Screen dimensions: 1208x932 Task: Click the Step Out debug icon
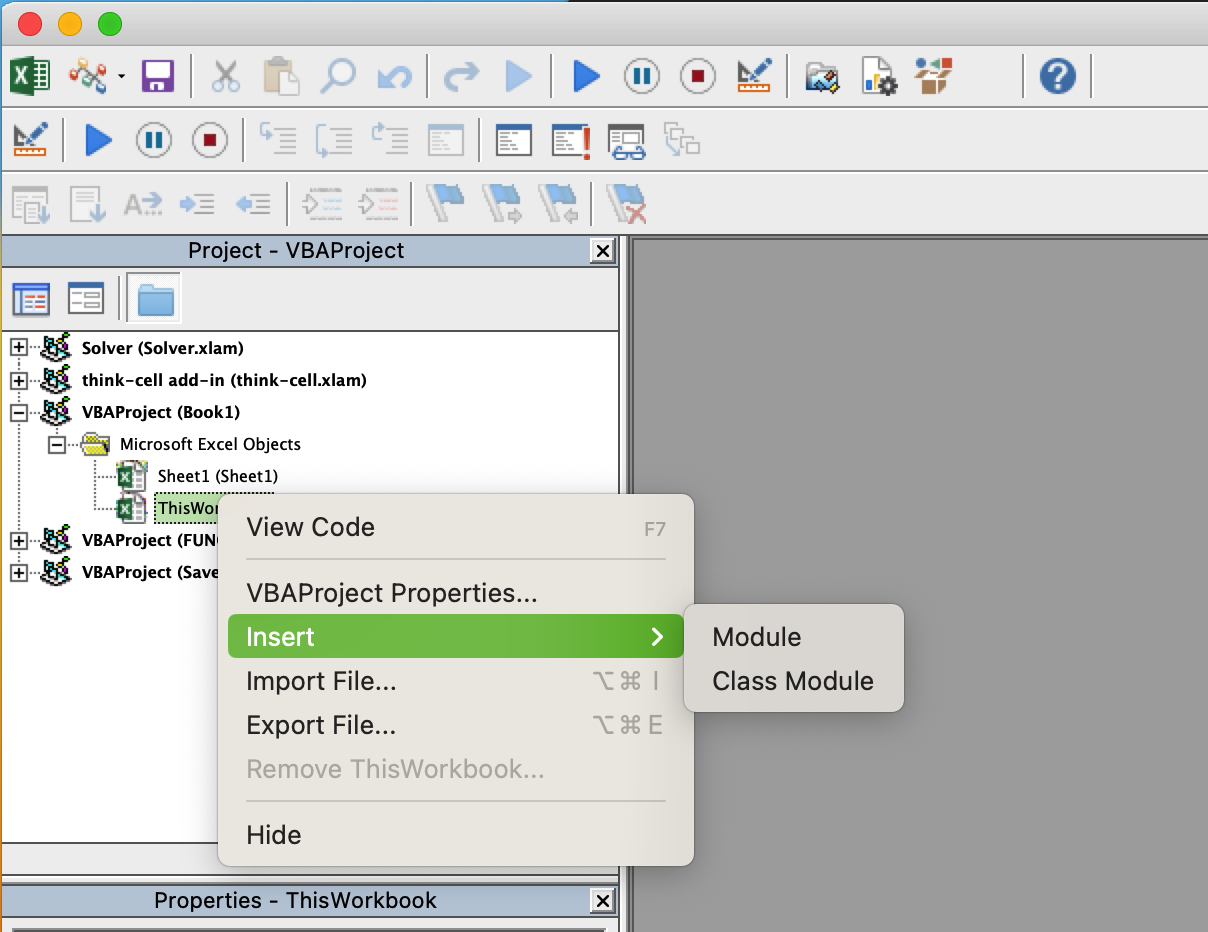[390, 139]
